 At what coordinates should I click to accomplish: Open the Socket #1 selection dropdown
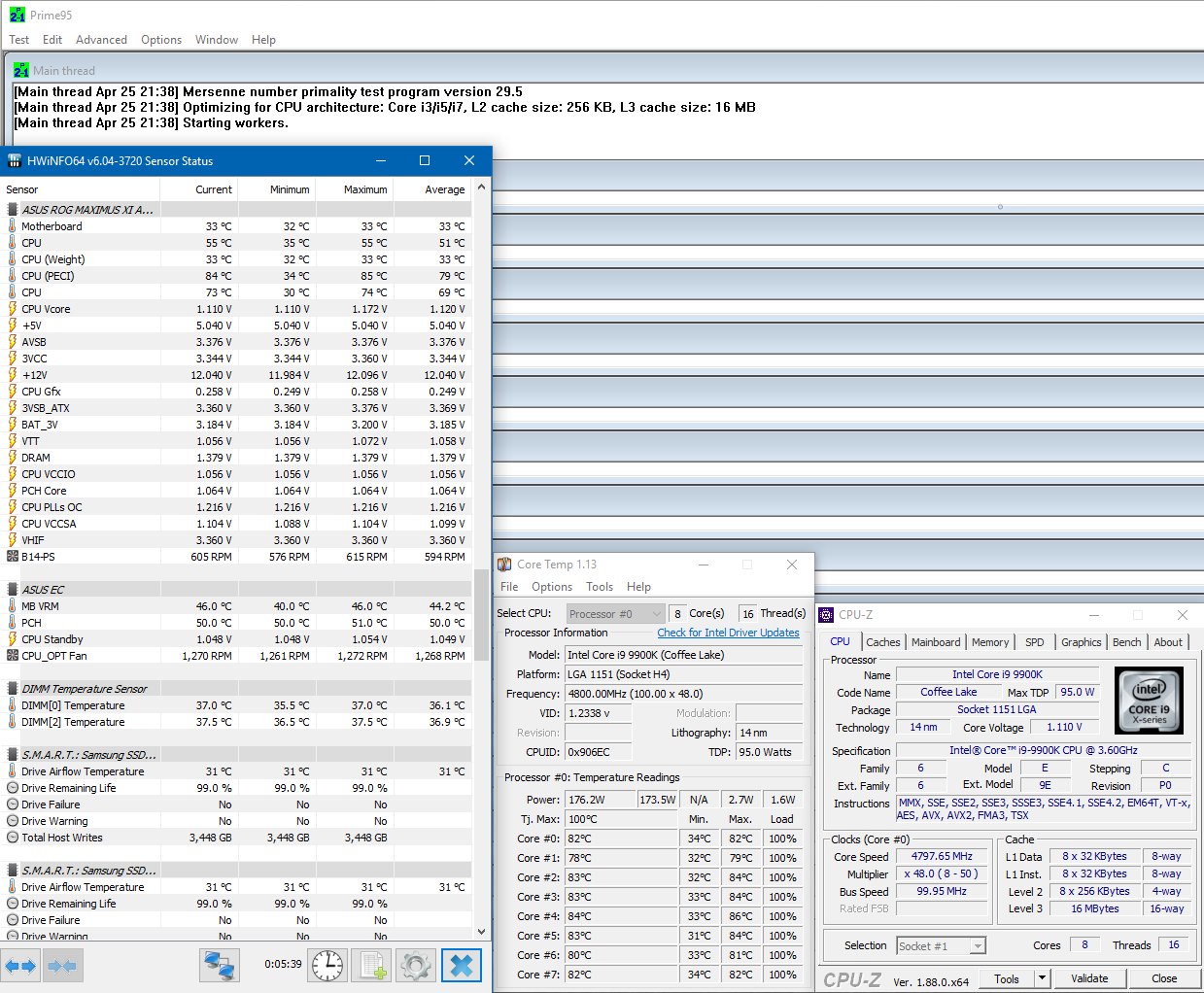coord(941,944)
